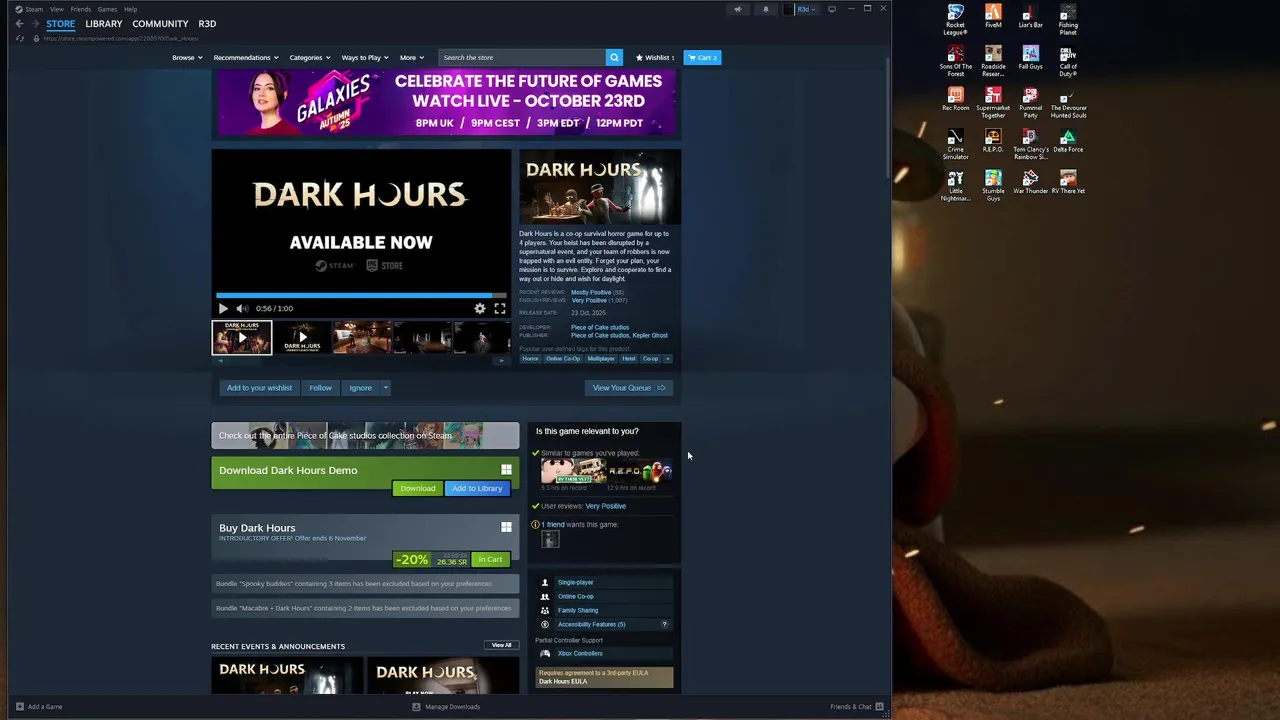Go back with the left arrow button
This screenshot has height=720, width=1280.
19,24
